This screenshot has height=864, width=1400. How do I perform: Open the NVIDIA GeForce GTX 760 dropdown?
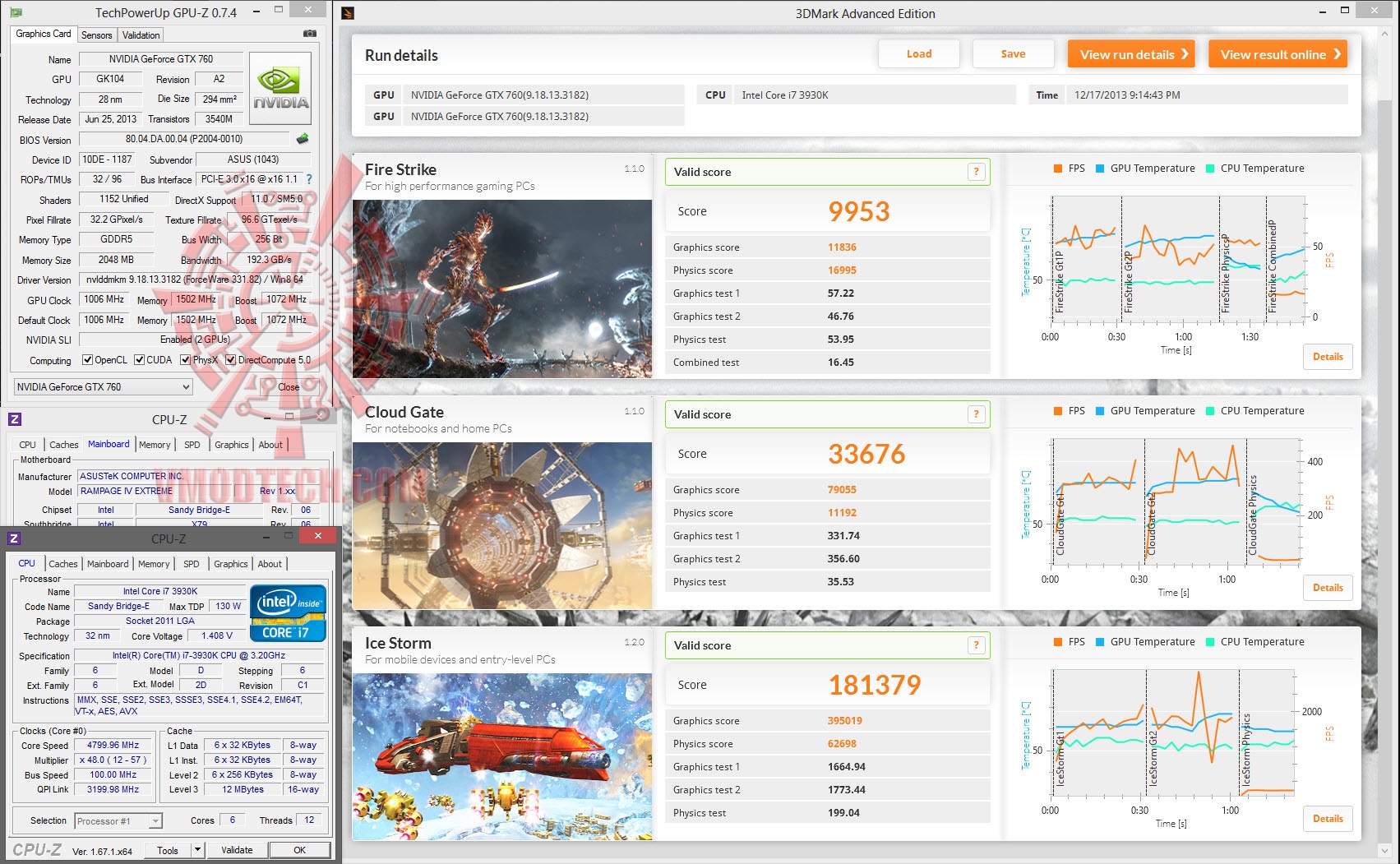[103, 387]
